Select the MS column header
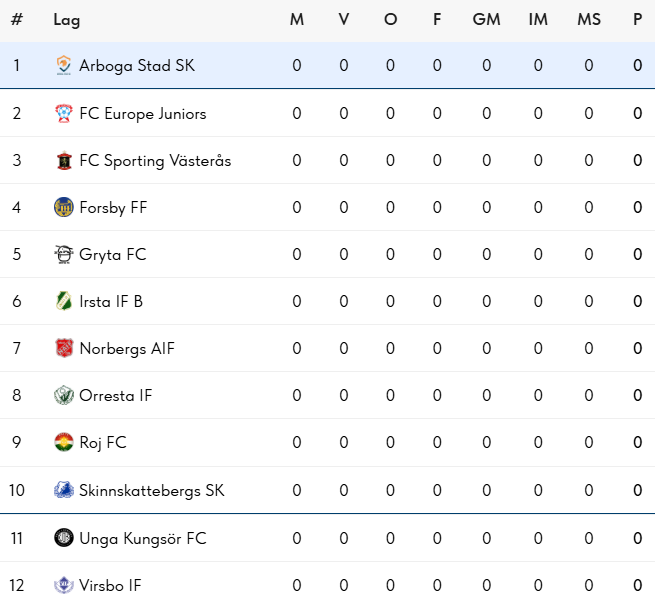 (589, 19)
